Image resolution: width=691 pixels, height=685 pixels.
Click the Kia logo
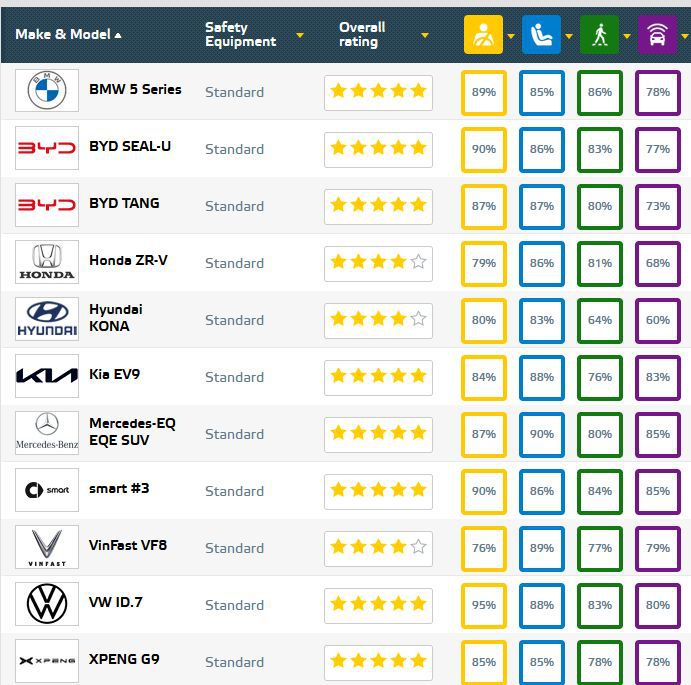pyautogui.click(x=47, y=376)
